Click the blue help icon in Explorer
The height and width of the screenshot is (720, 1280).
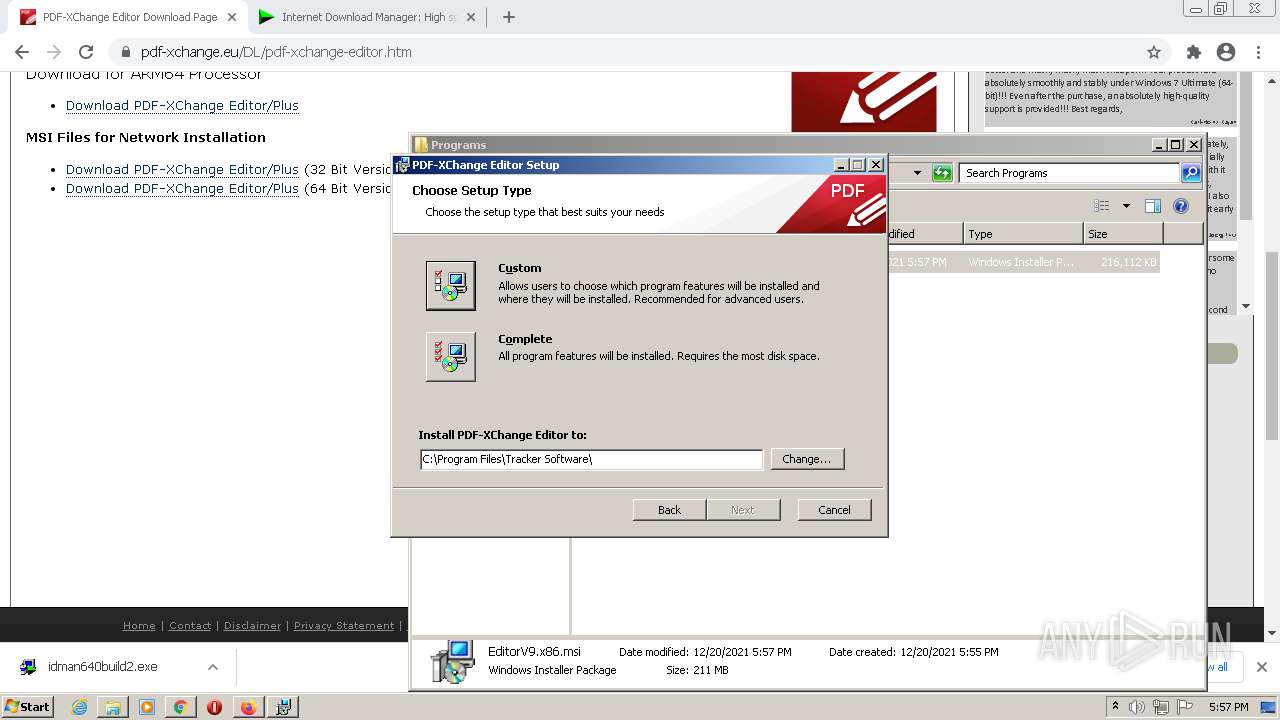pos(1181,206)
